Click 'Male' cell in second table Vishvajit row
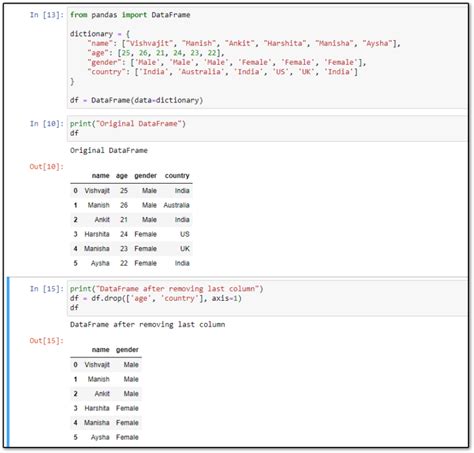 click(131, 365)
